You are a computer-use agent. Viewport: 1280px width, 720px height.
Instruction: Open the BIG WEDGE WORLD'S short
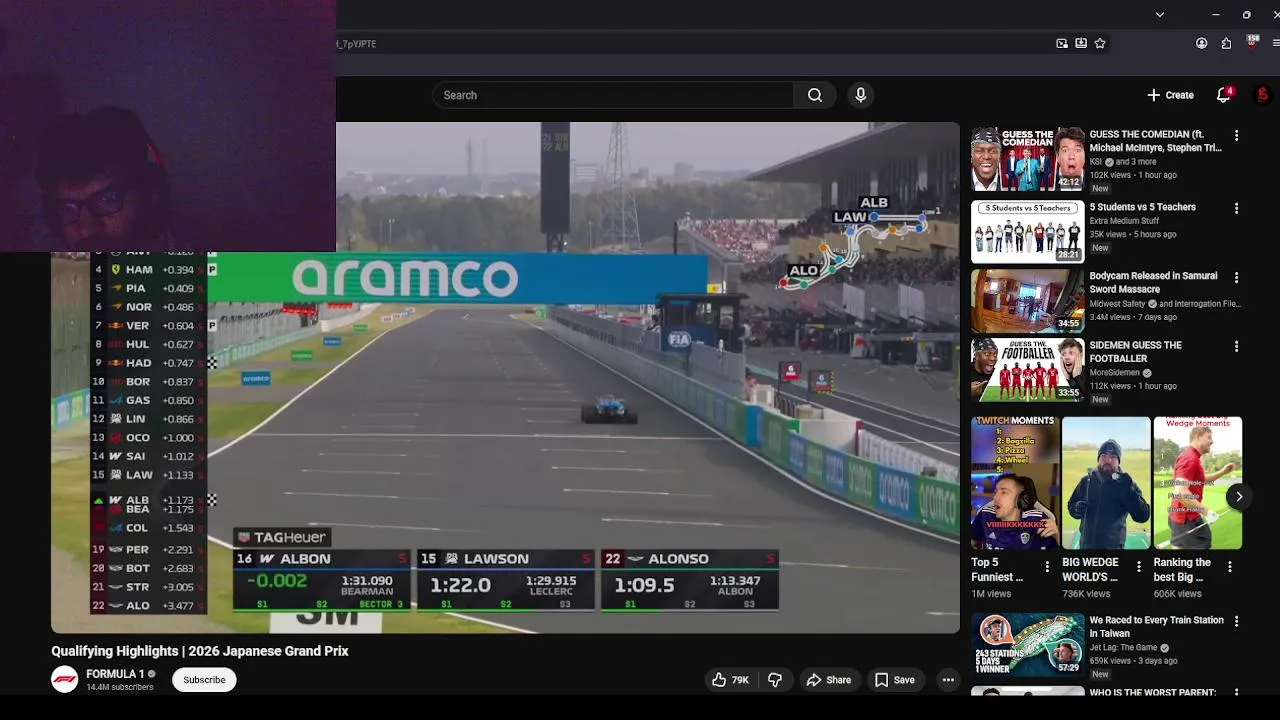1106,483
